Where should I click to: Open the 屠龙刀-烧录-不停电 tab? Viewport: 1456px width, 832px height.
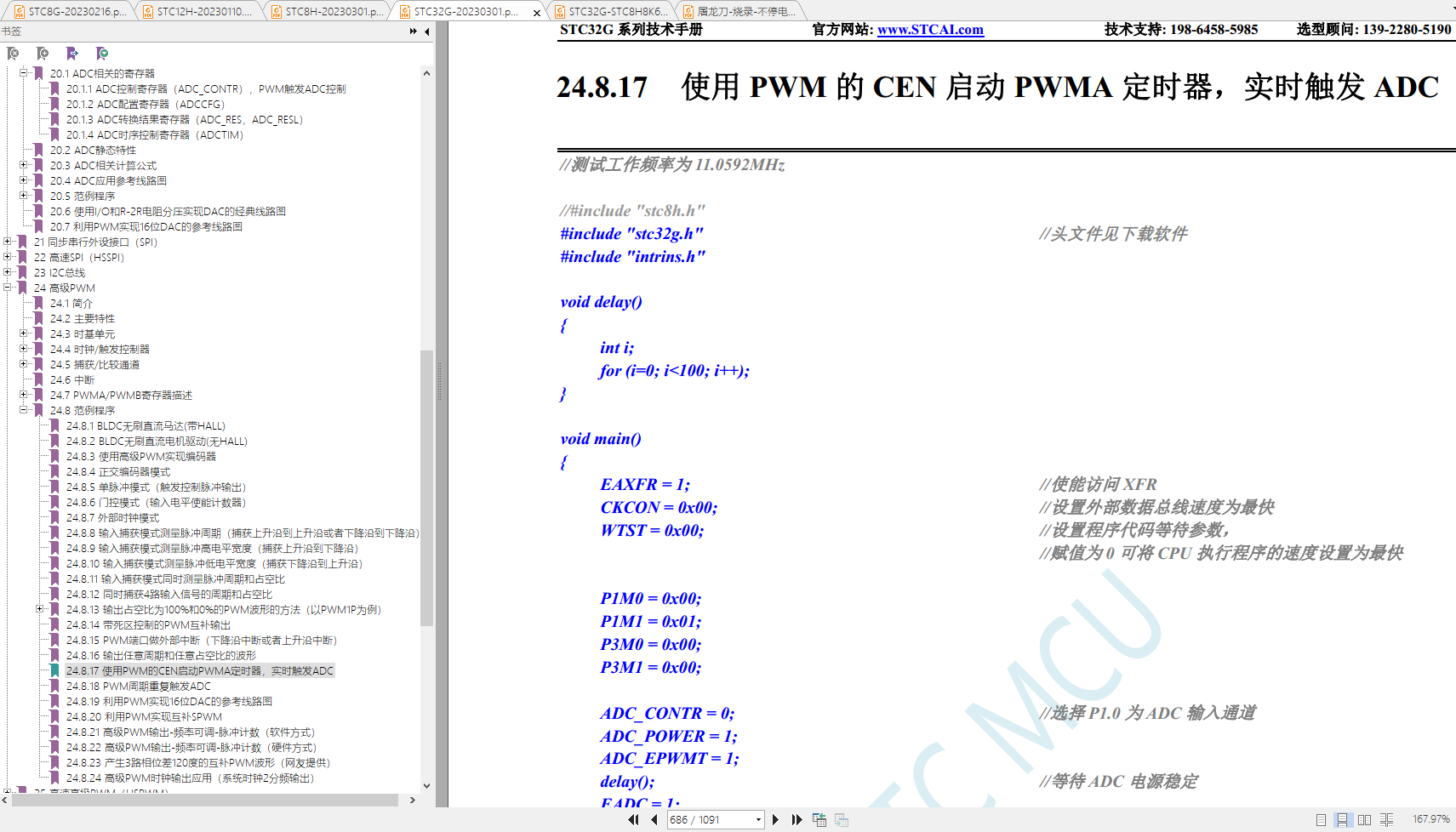[x=739, y=11]
